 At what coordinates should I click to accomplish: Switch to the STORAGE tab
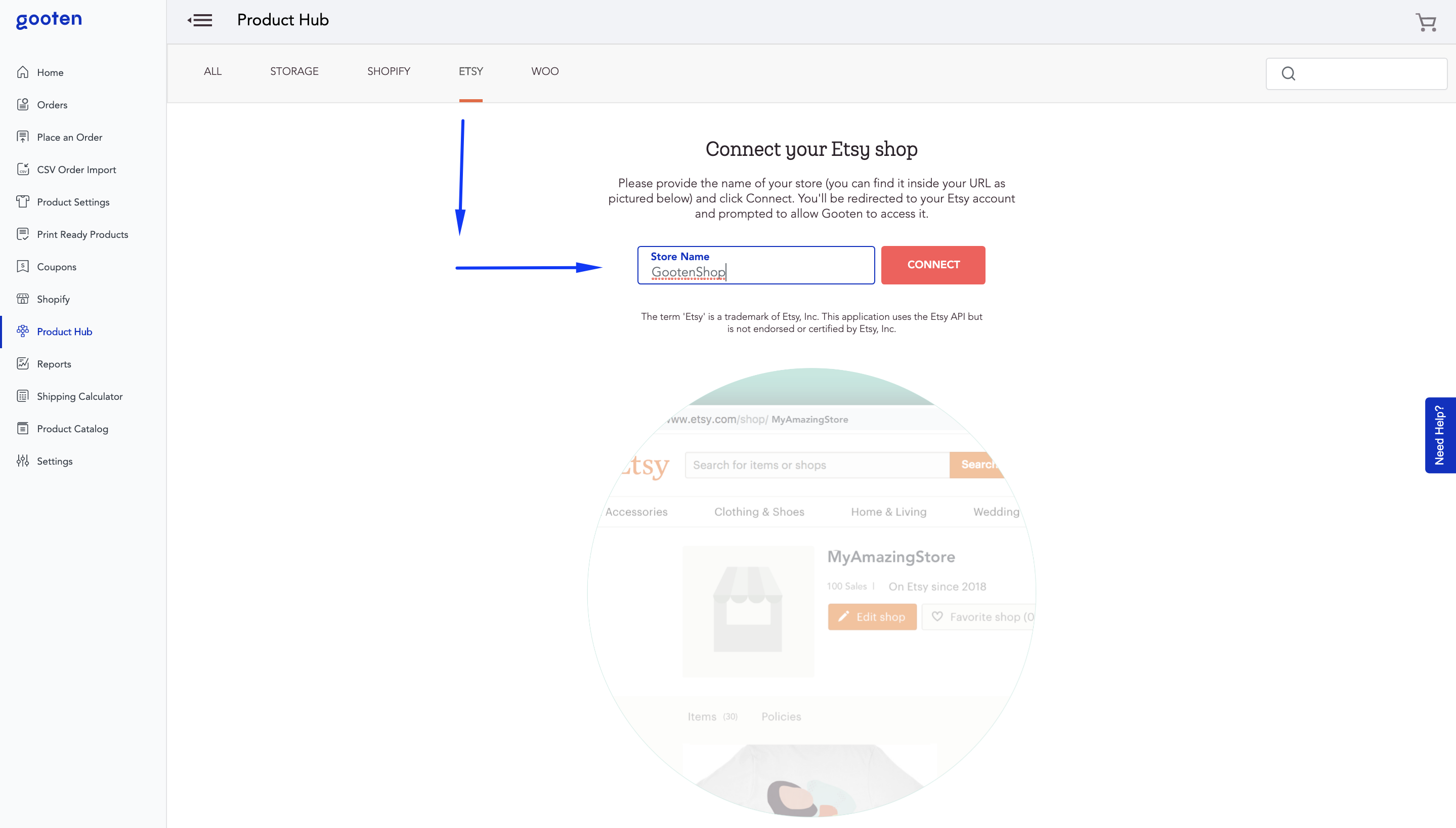(294, 72)
